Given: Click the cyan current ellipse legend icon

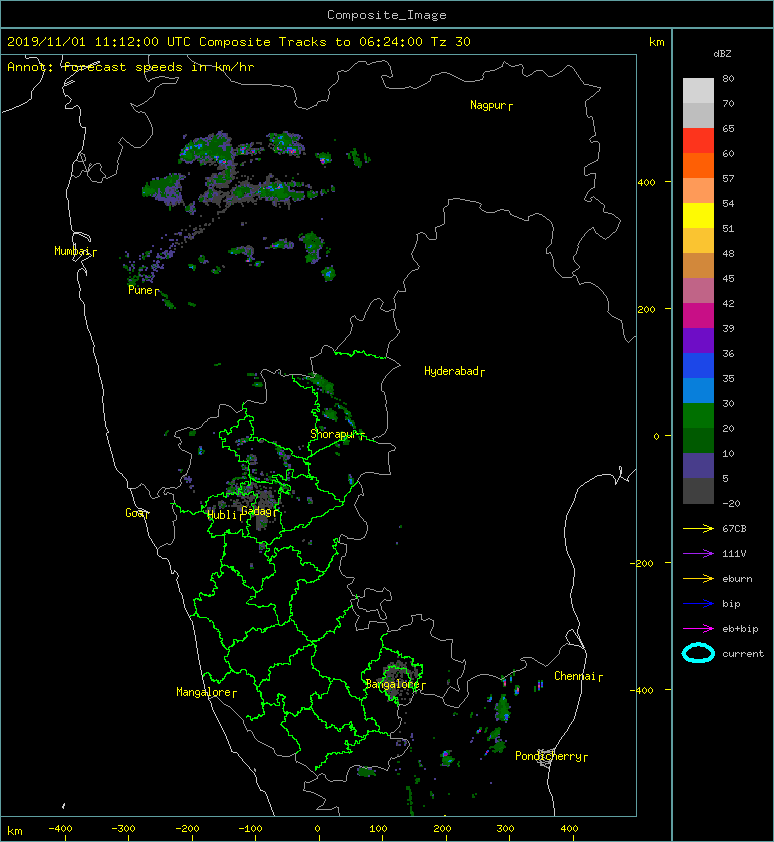Looking at the screenshot, I should click(698, 653).
